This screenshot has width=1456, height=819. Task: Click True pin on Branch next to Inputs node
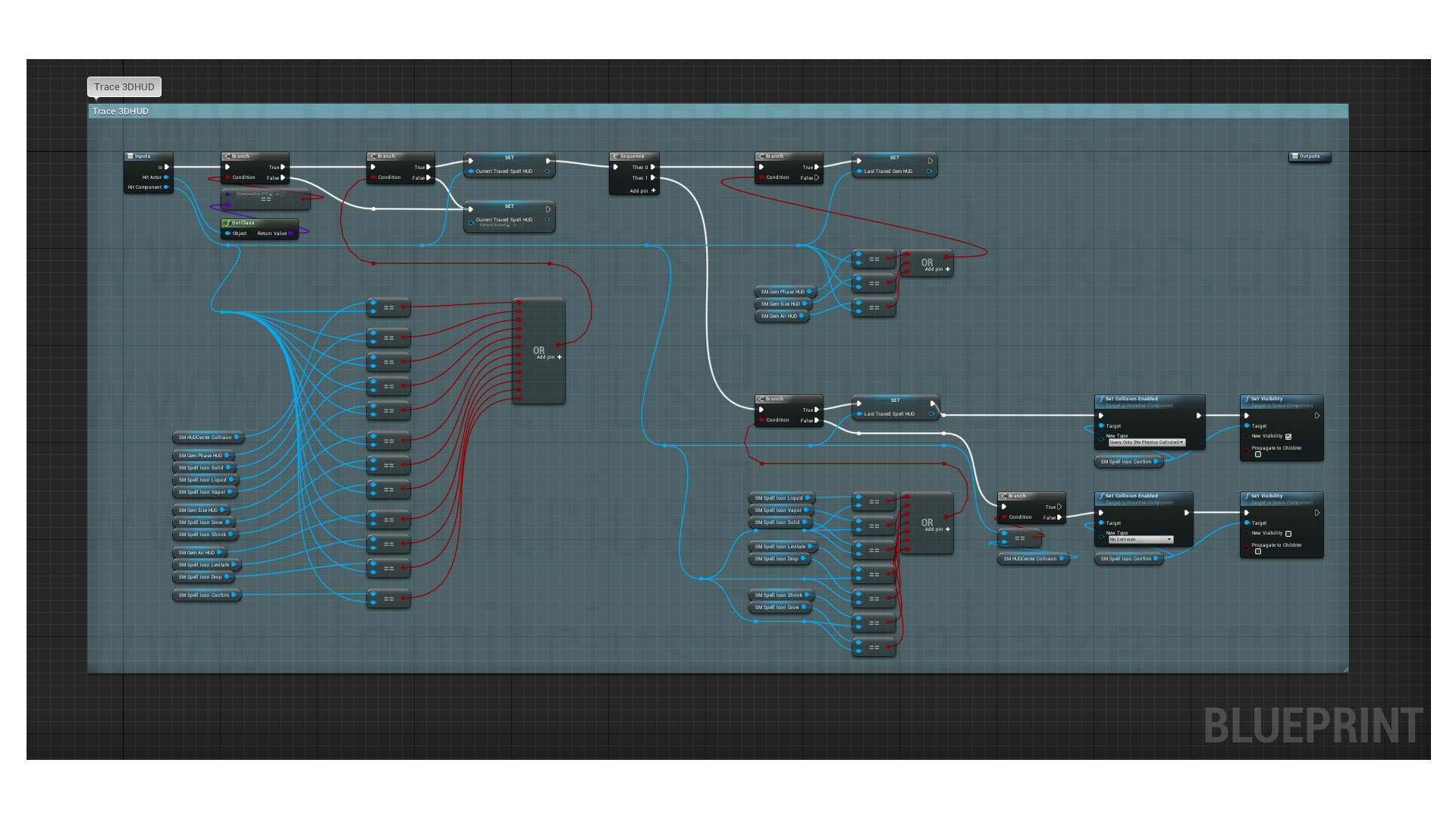tap(283, 167)
